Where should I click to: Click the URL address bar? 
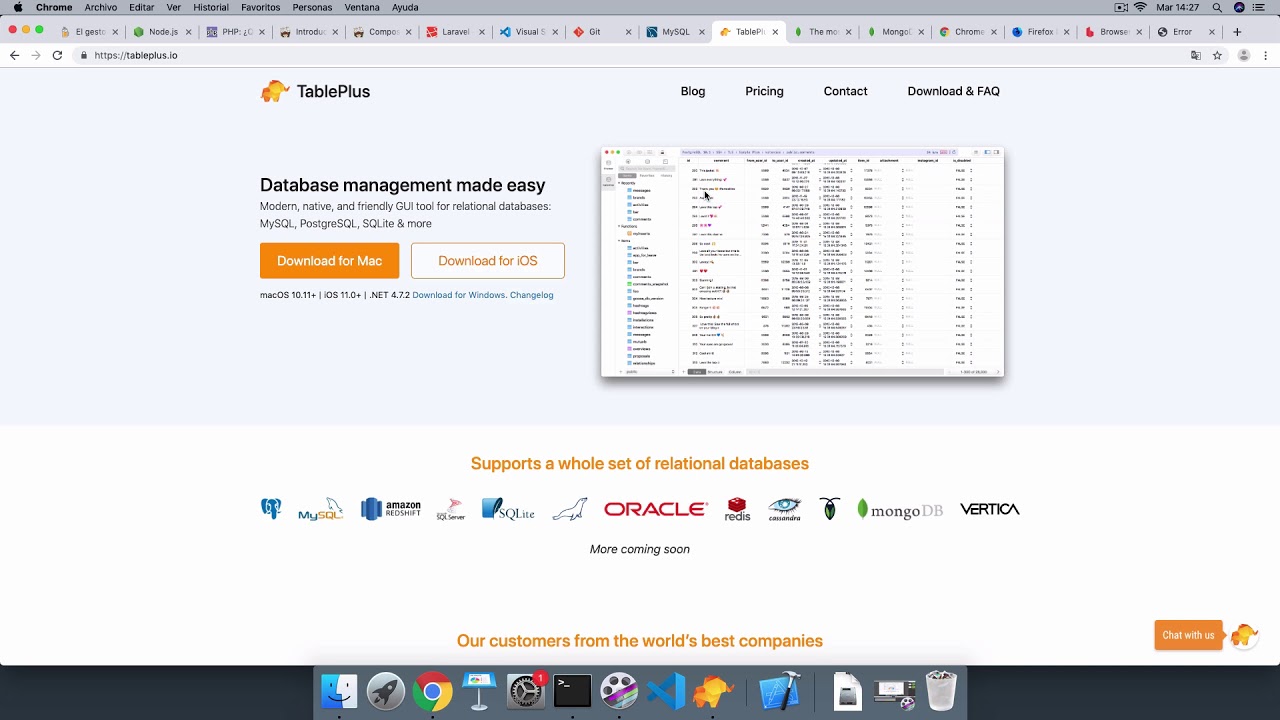pyautogui.click(x=630, y=55)
